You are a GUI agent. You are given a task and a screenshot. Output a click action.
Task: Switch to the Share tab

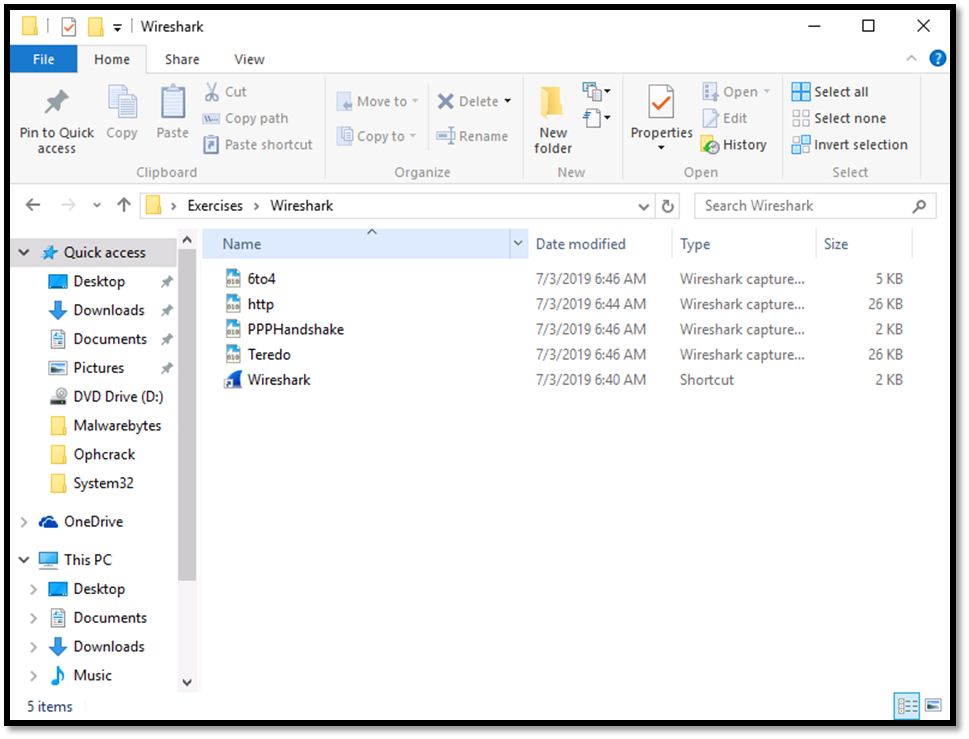182,59
